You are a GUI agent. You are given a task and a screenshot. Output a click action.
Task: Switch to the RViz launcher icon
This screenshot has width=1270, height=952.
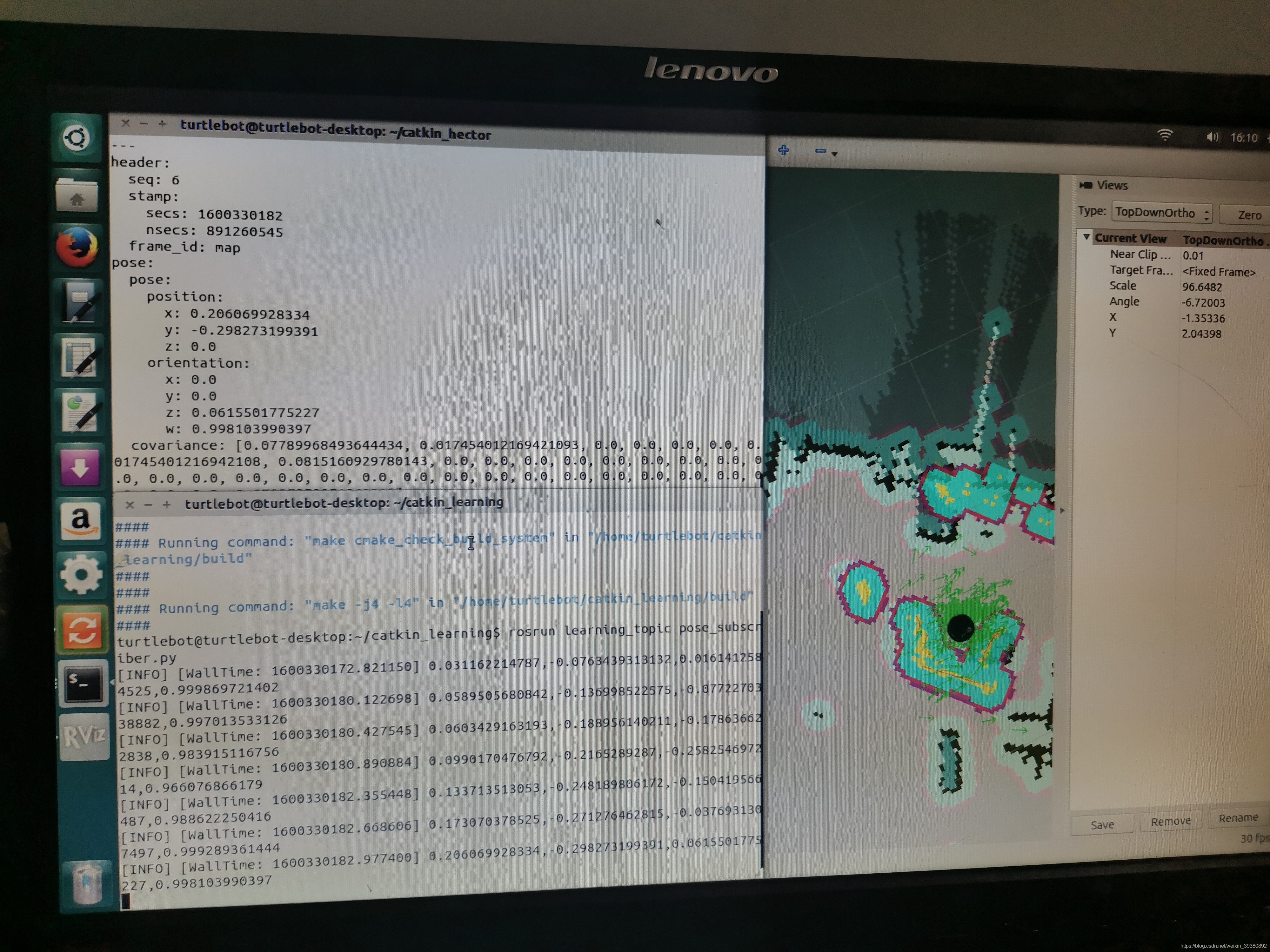pos(84,737)
